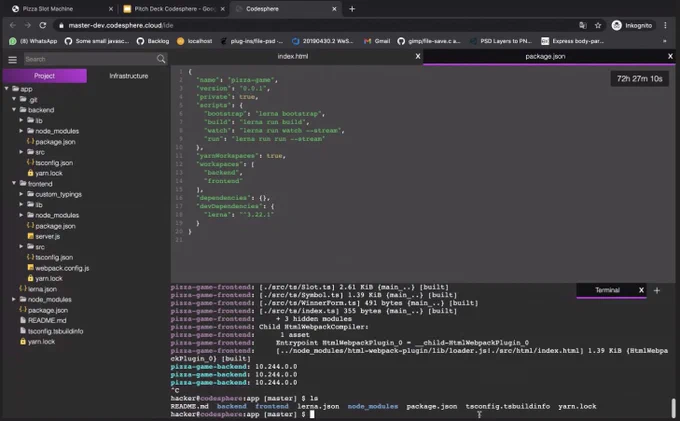
Task: Collapse the backend folder
Action: tap(14, 110)
